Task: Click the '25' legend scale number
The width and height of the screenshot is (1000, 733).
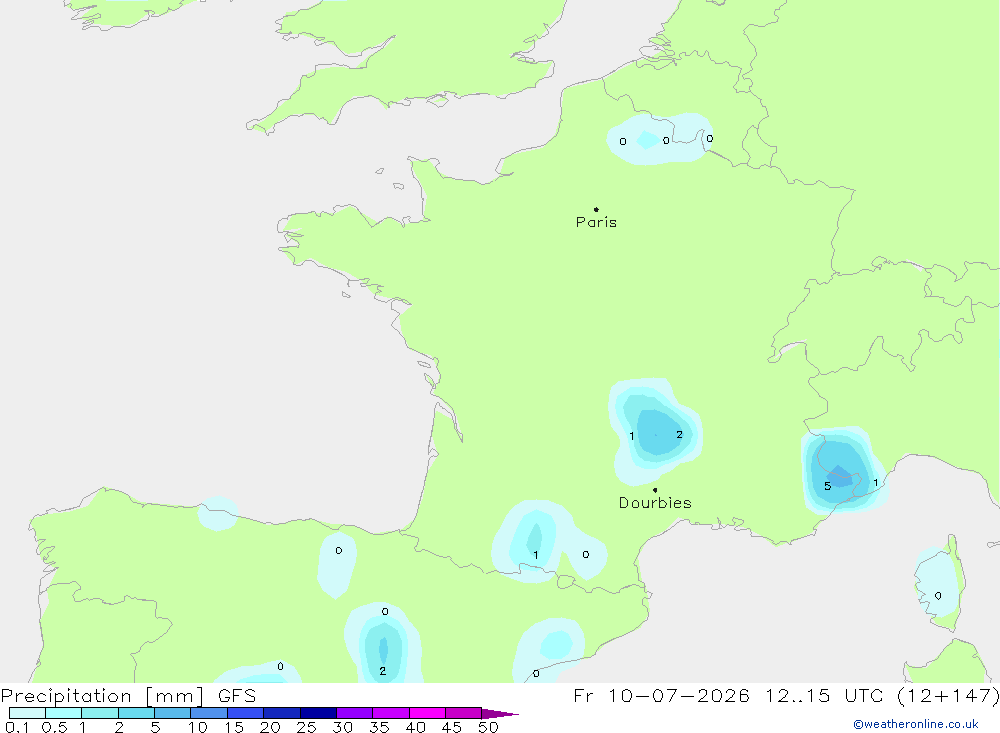Action: coord(306,727)
